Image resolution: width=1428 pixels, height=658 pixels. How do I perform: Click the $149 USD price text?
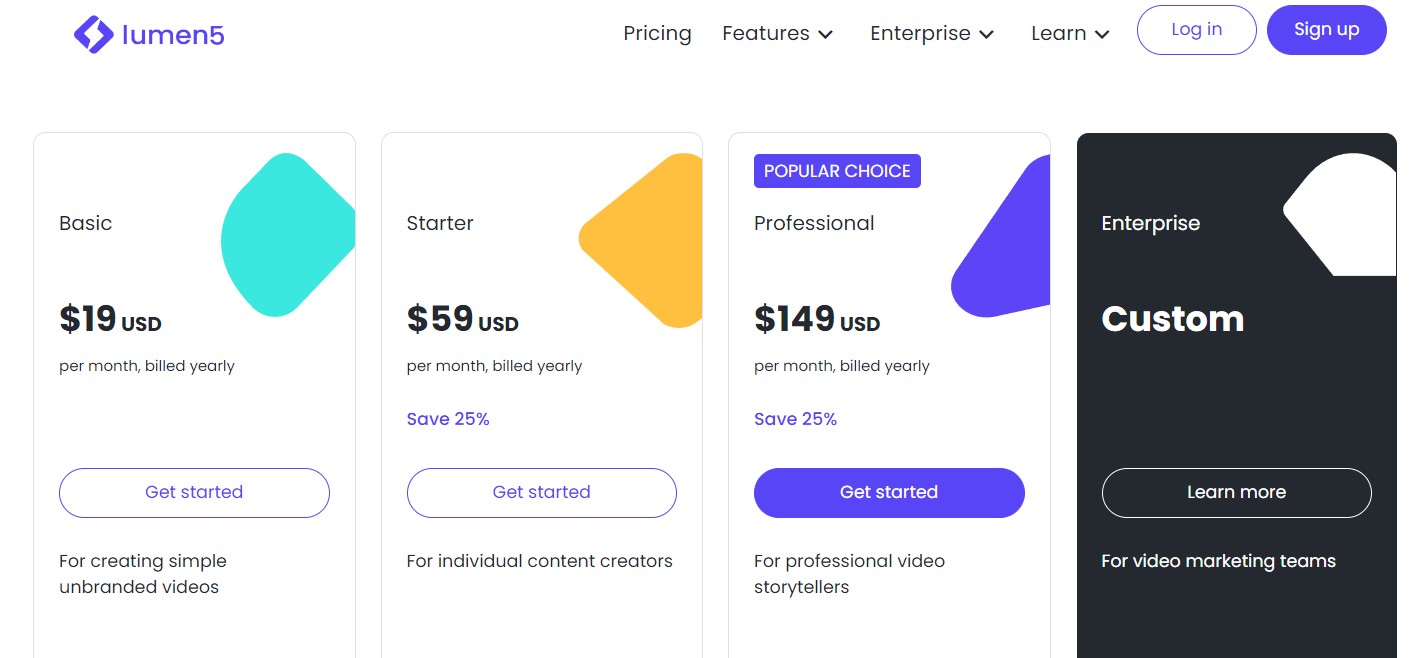click(817, 319)
